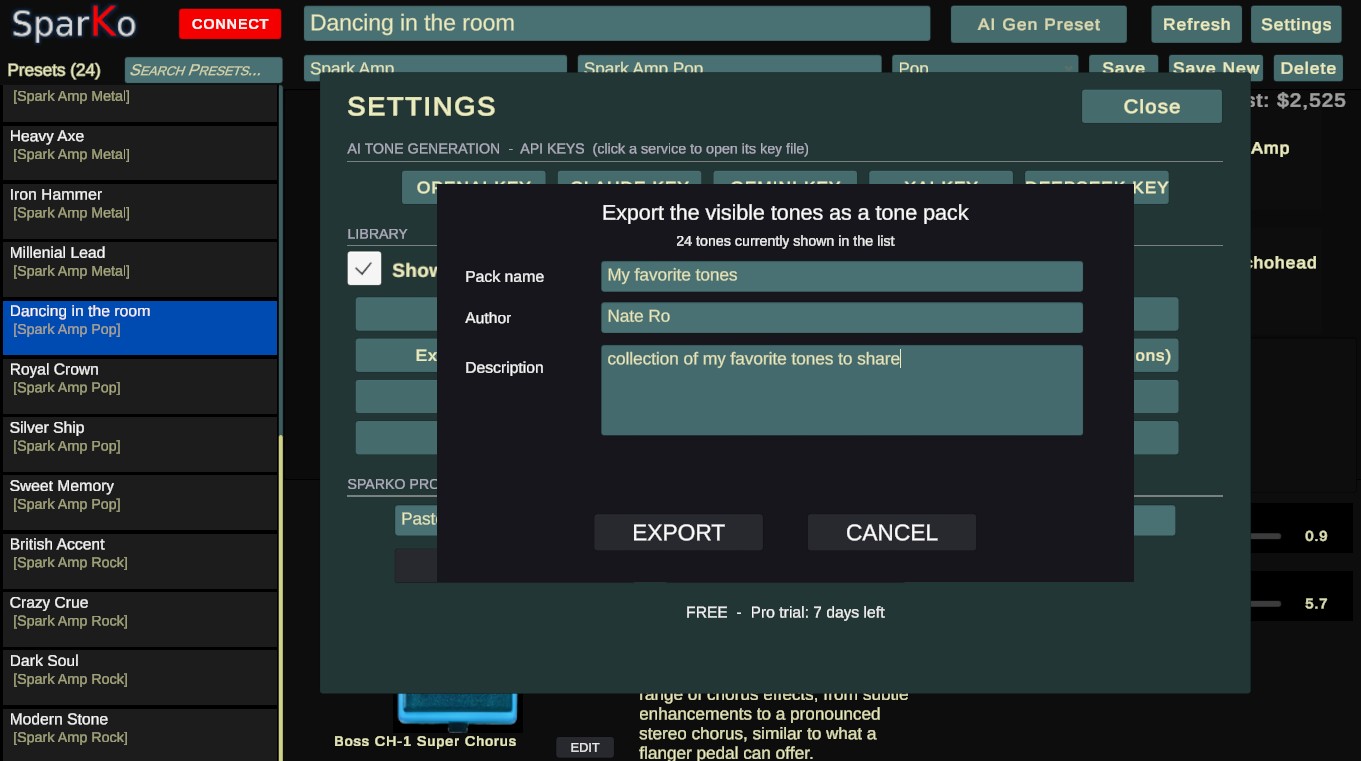Select the Modern Stone preset
Viewport: 1361px width, 761px height.
tap(140, 734)
